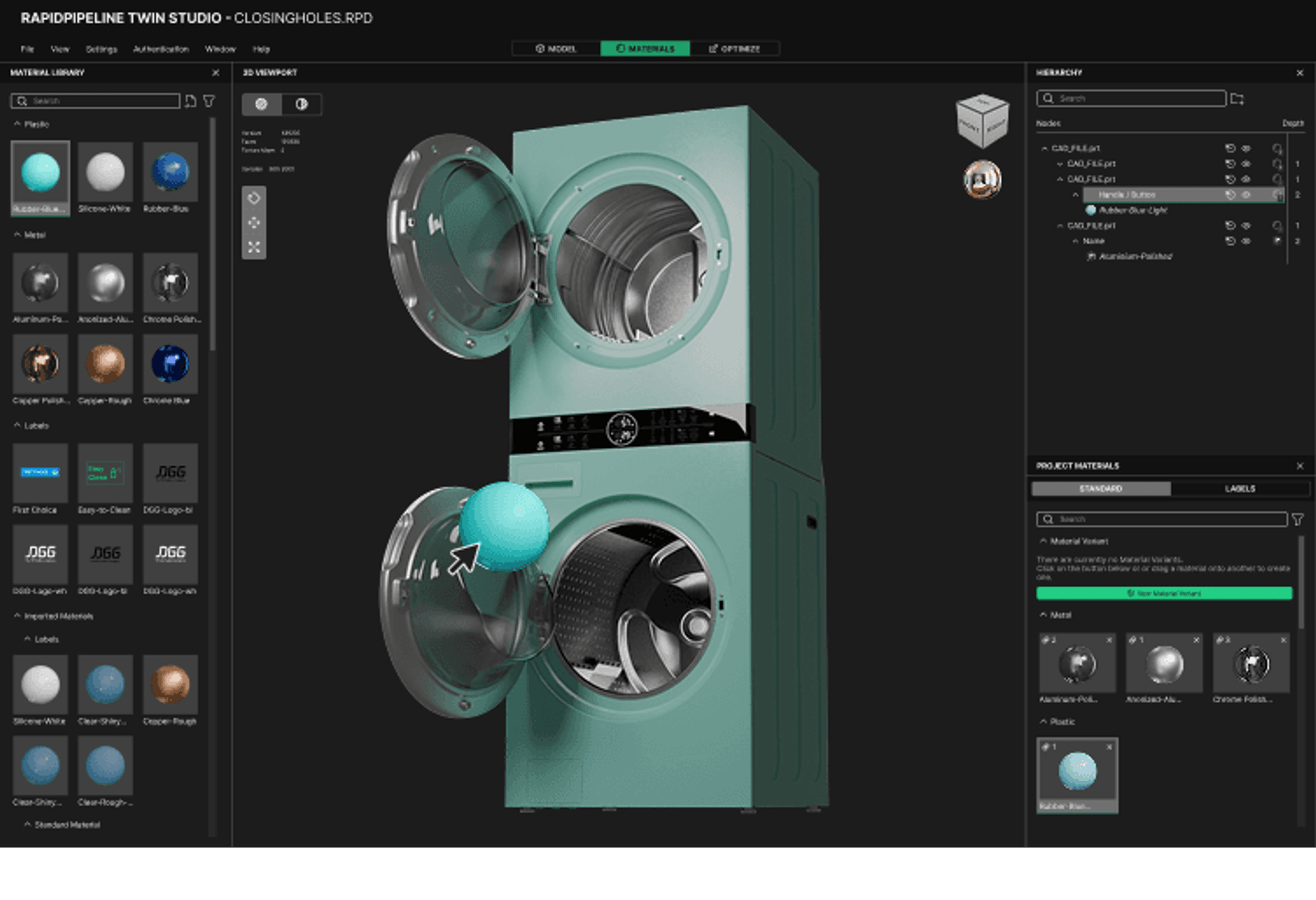Collapse the Plastic section in Material Library
Viewport: 1316px width, 900px height.
[17, 124]
